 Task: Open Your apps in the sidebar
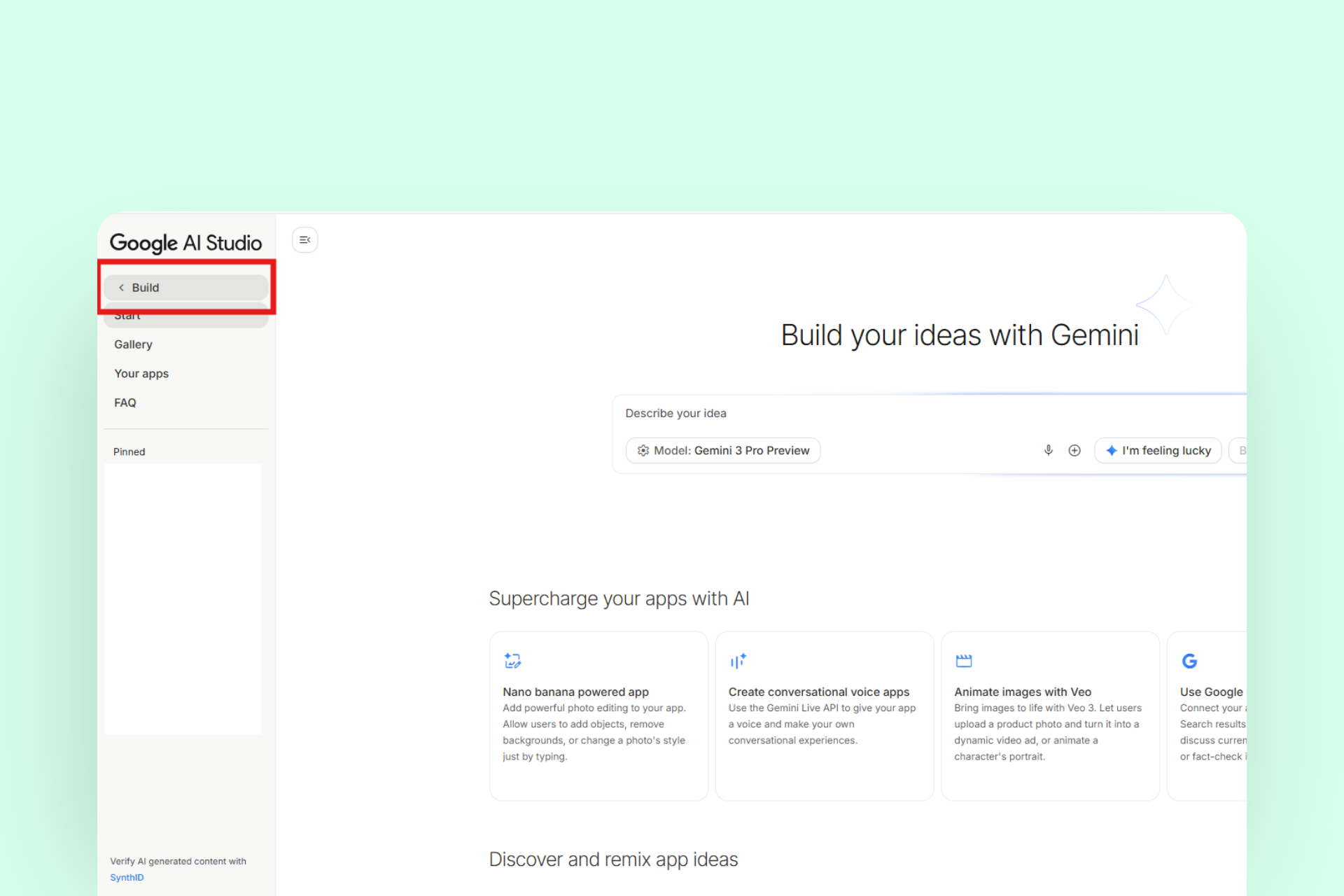coord(141,374)
